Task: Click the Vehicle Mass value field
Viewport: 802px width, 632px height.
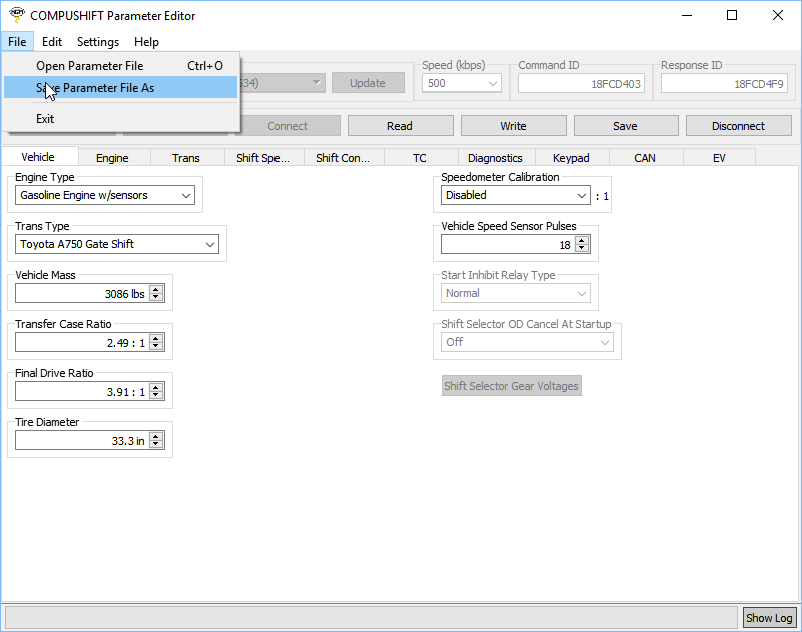Action: point(80,294)
